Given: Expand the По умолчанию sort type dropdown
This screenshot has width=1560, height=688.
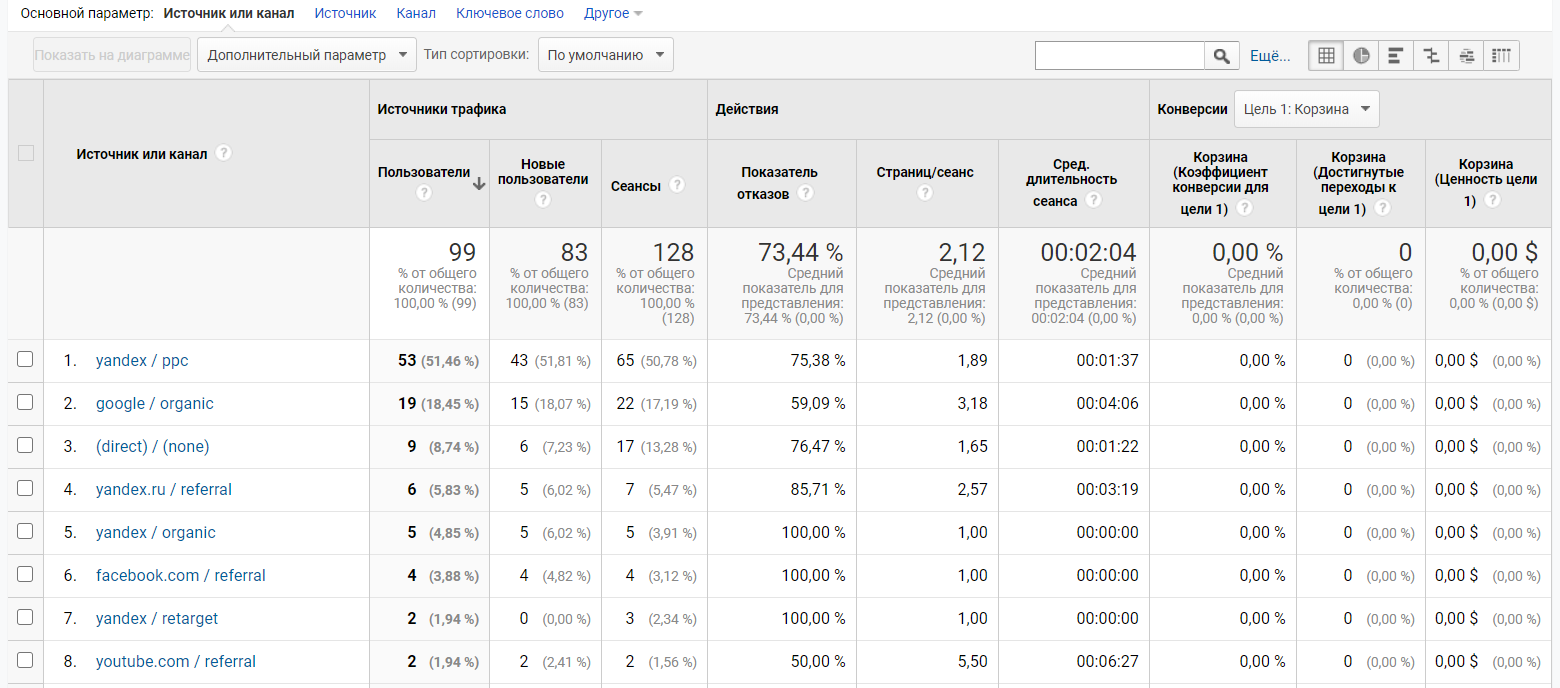Looking at the screenshot, I should tap(605, 55).
